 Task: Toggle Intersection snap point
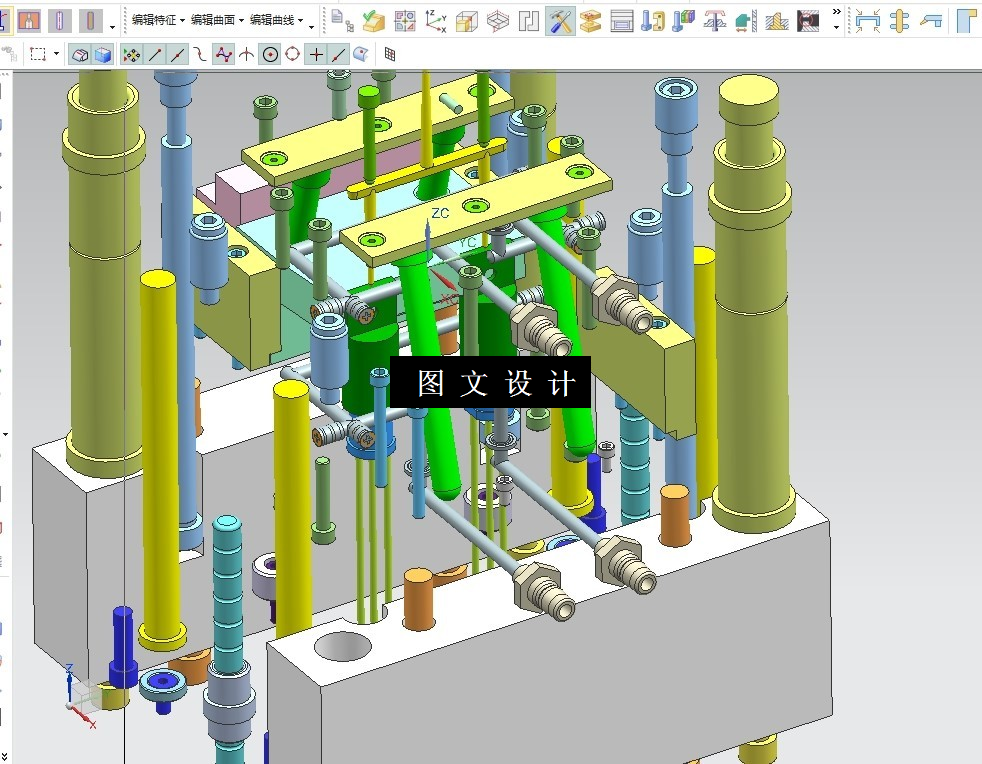point(247,55)
